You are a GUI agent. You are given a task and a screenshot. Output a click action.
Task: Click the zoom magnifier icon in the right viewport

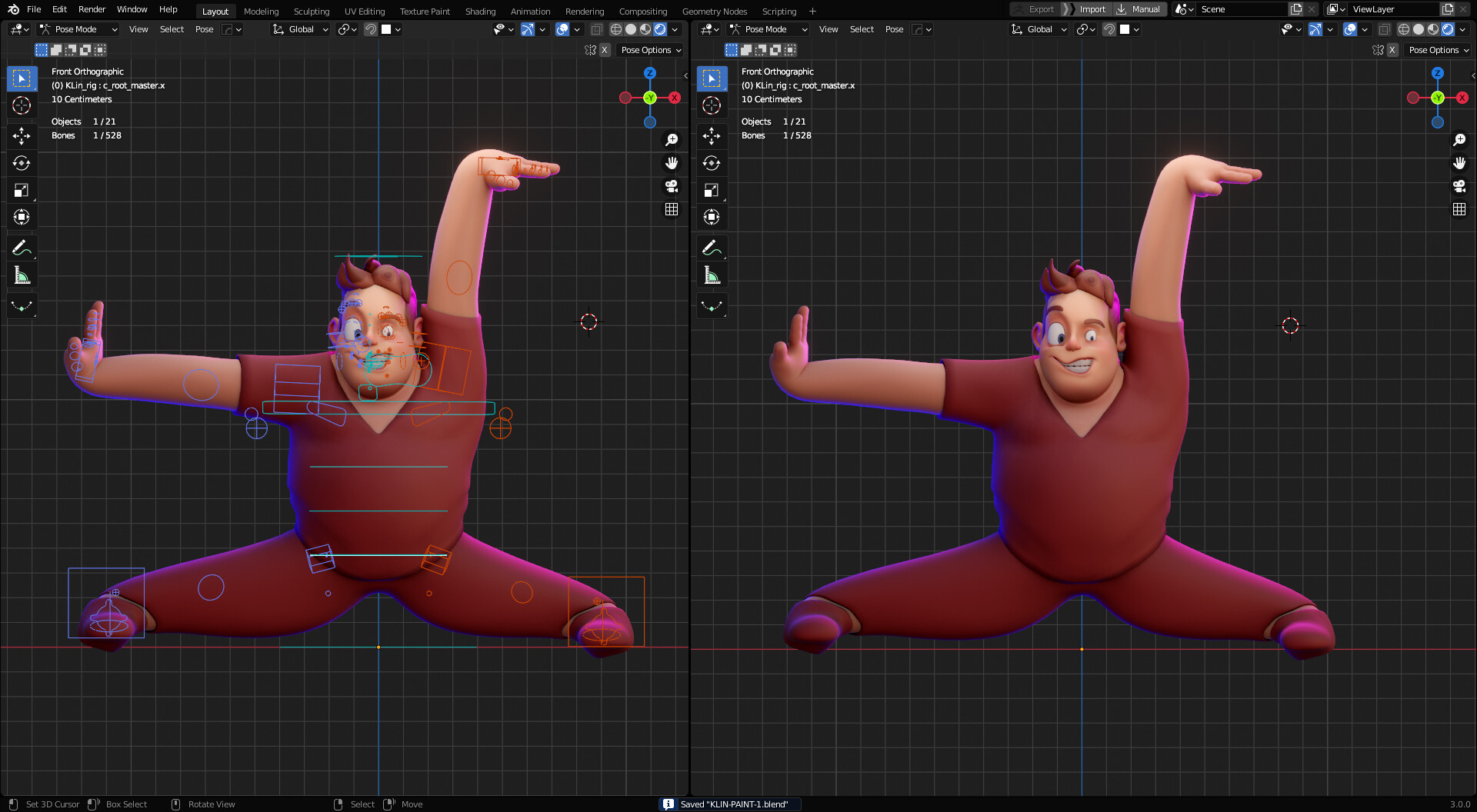click(x=1459, y=140)
